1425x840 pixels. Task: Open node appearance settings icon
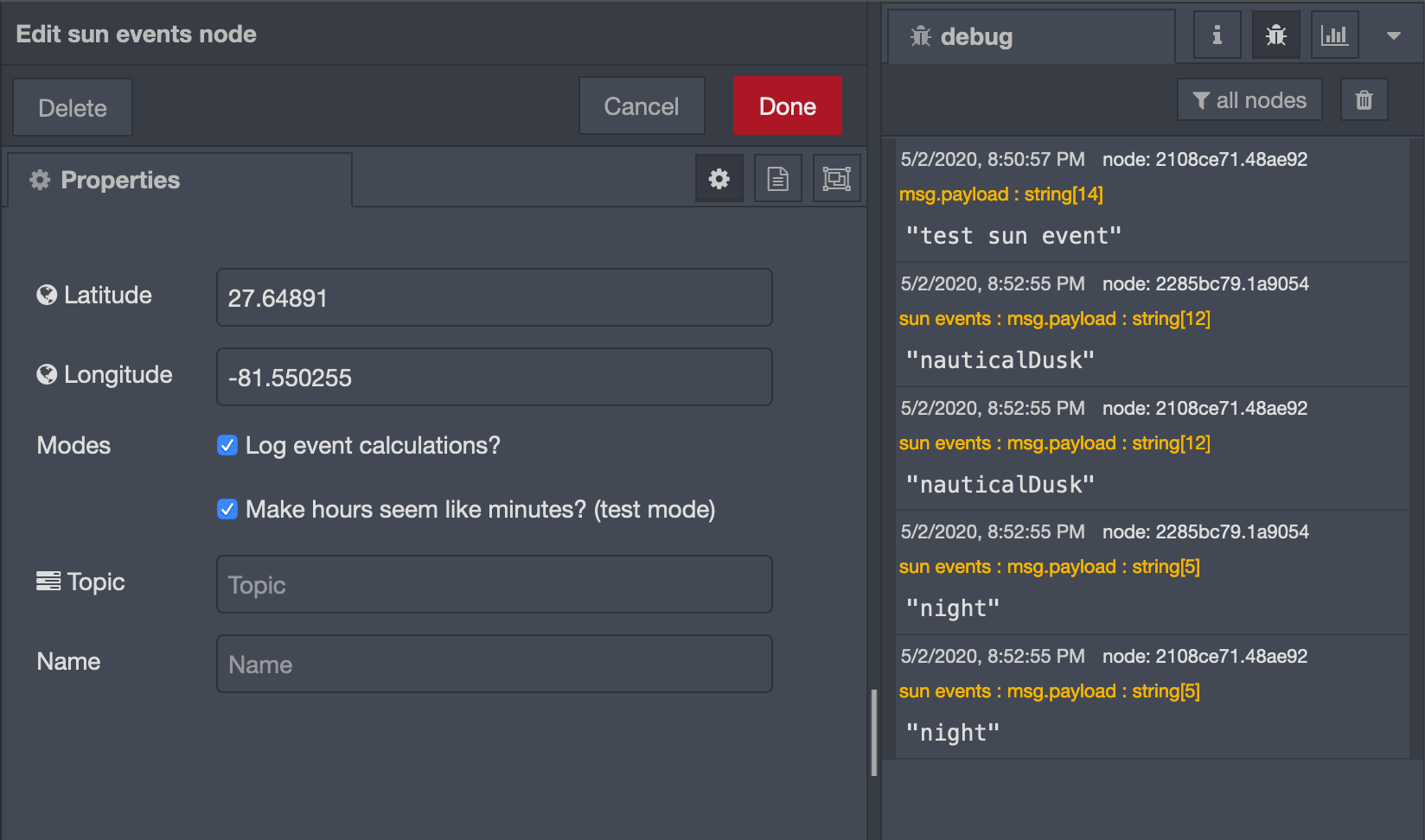tap(836, 179)
